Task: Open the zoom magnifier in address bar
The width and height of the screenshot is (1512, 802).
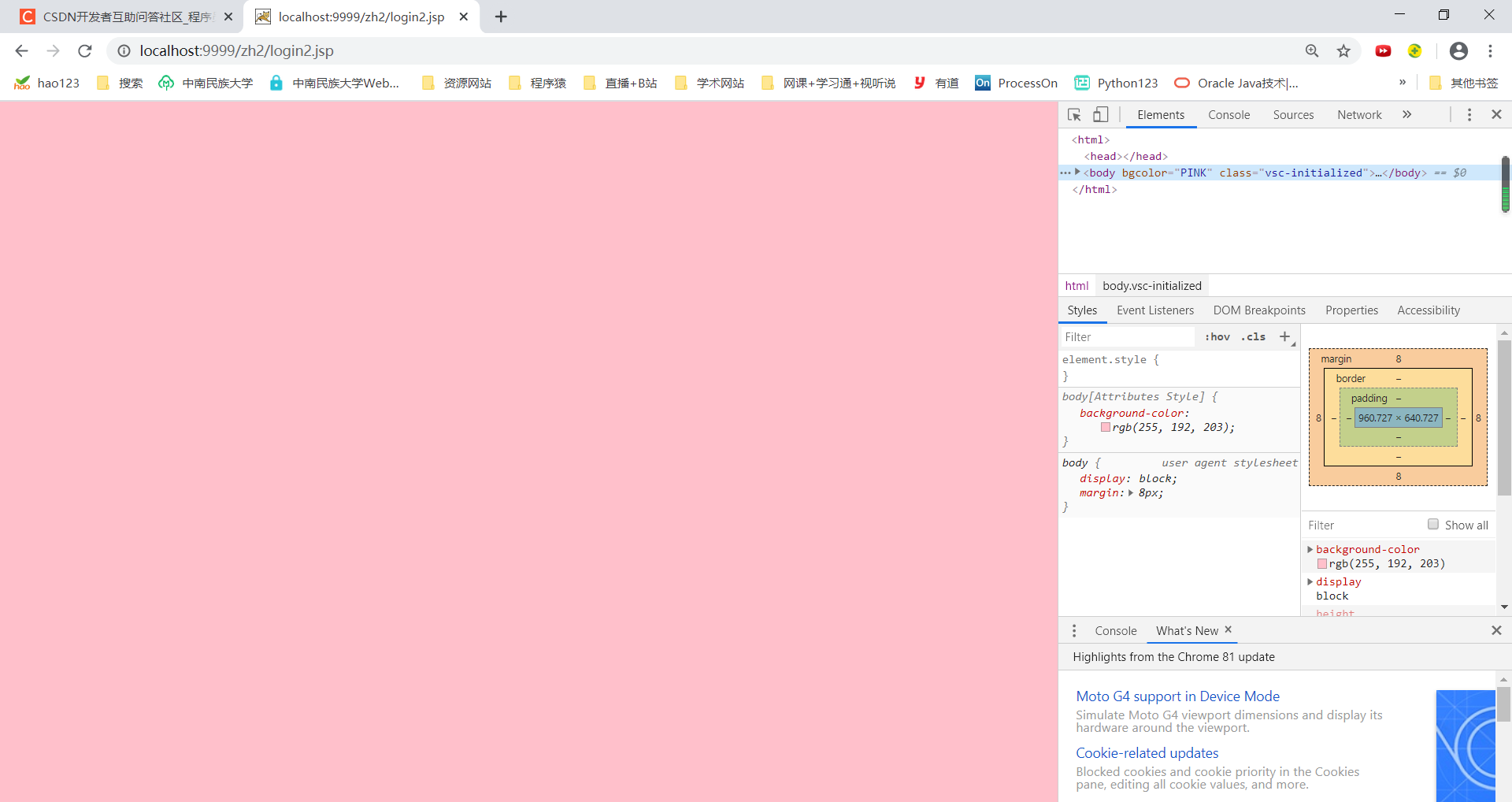Action: tap(1312, 50)
